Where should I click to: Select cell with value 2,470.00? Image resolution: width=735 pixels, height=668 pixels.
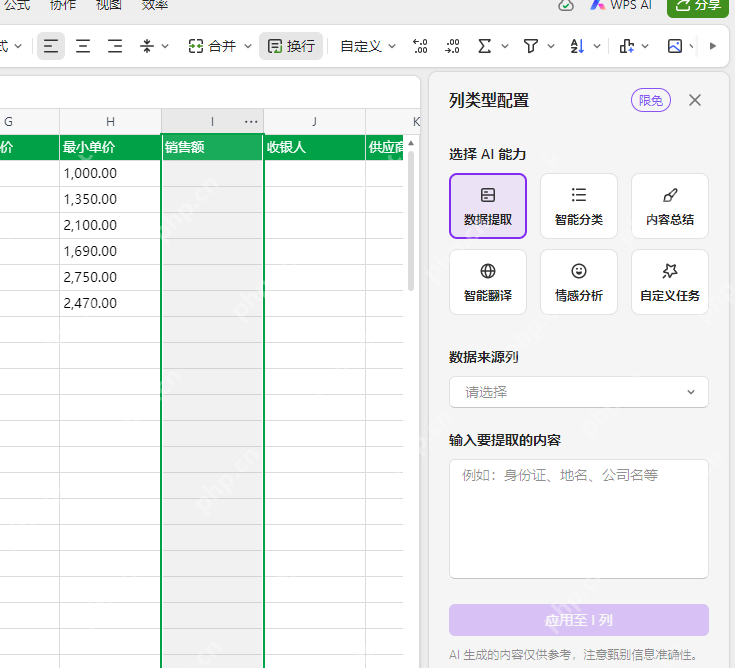click(x=110, y=303)
